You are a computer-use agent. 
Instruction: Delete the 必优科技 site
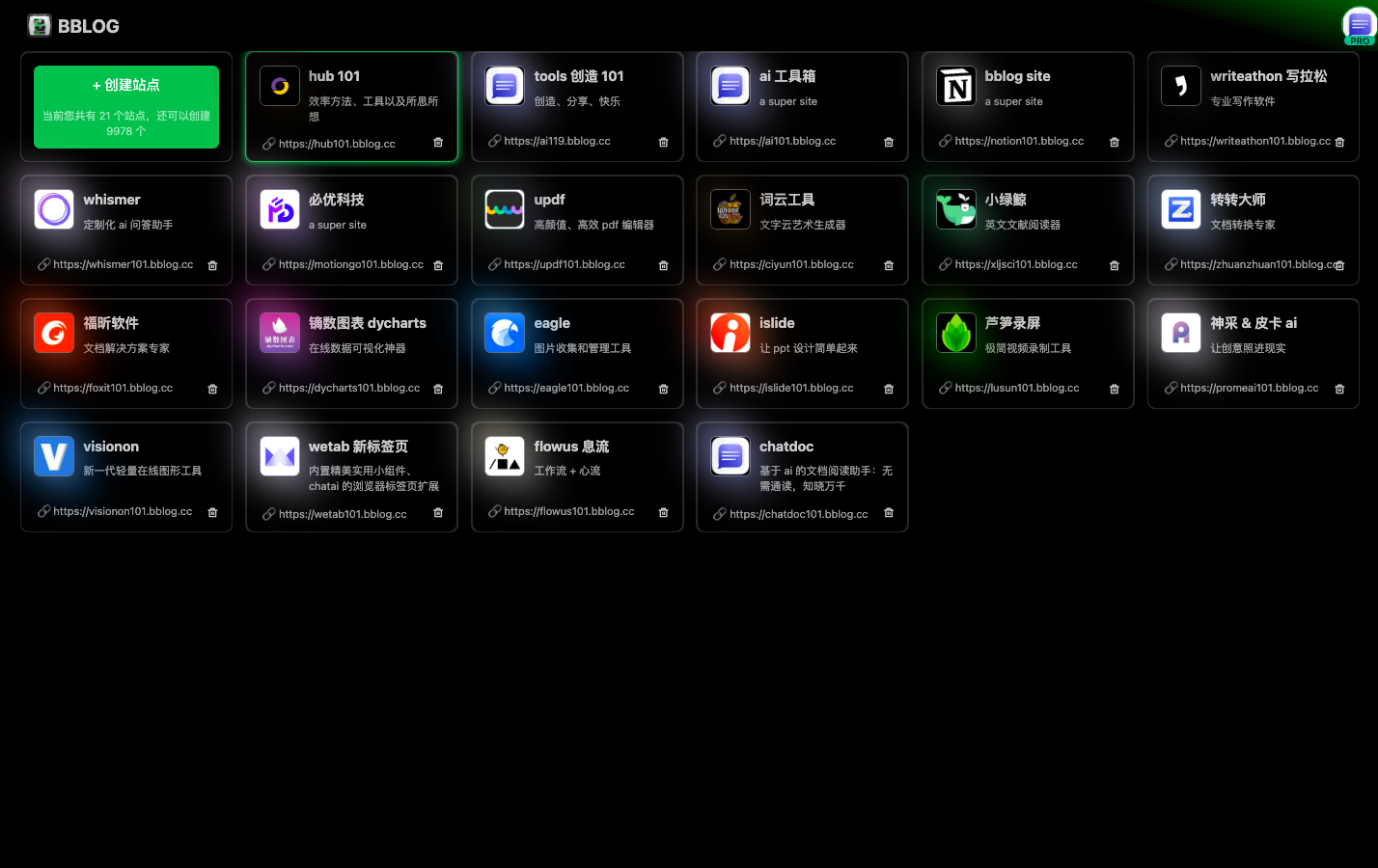pyautogui.click(x=438, y=265)
